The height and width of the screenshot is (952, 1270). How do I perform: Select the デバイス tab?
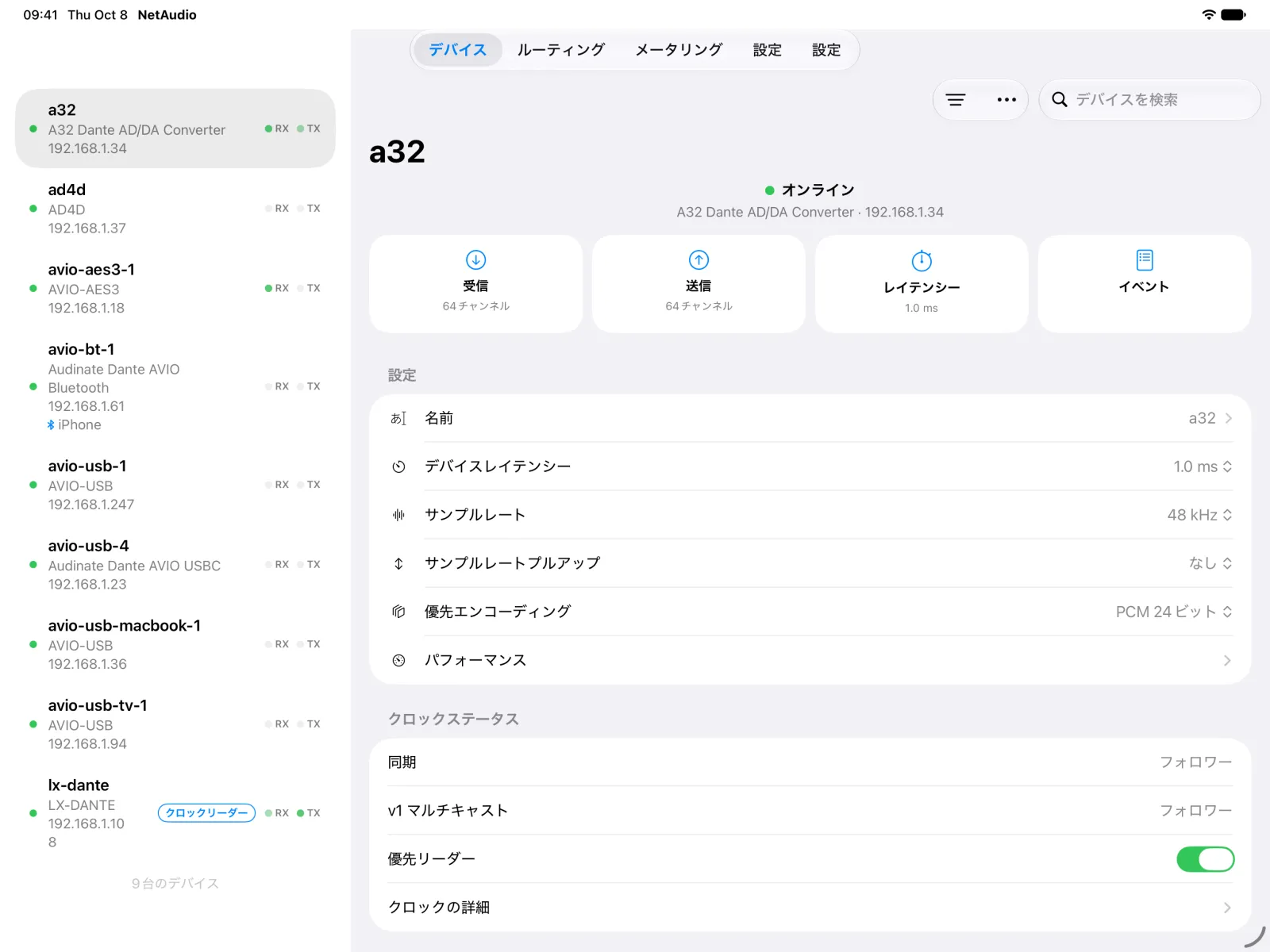pyautogui.click(x=458, y=50)
